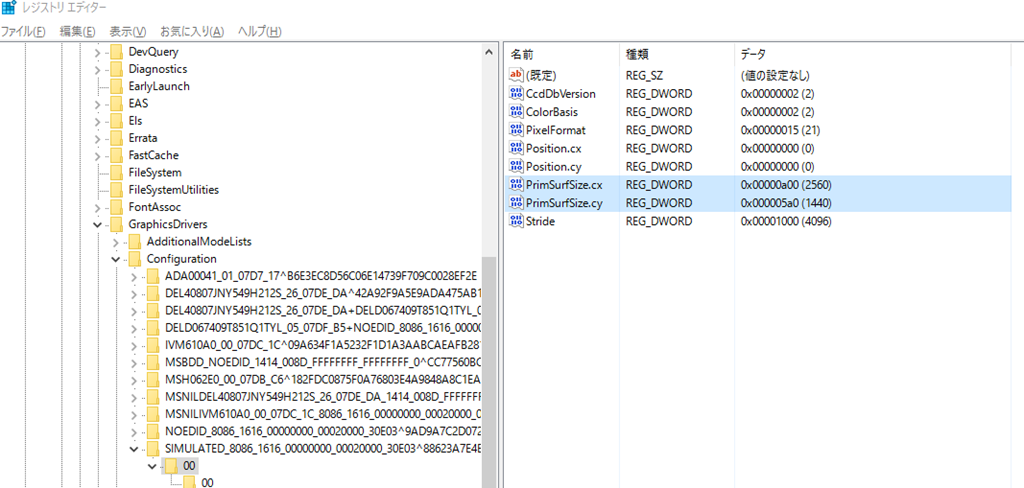Expand the IVM610A0_00_07DC key
Image resolution: width=1024 pixels, height=488 pixels.
[135, 346]
